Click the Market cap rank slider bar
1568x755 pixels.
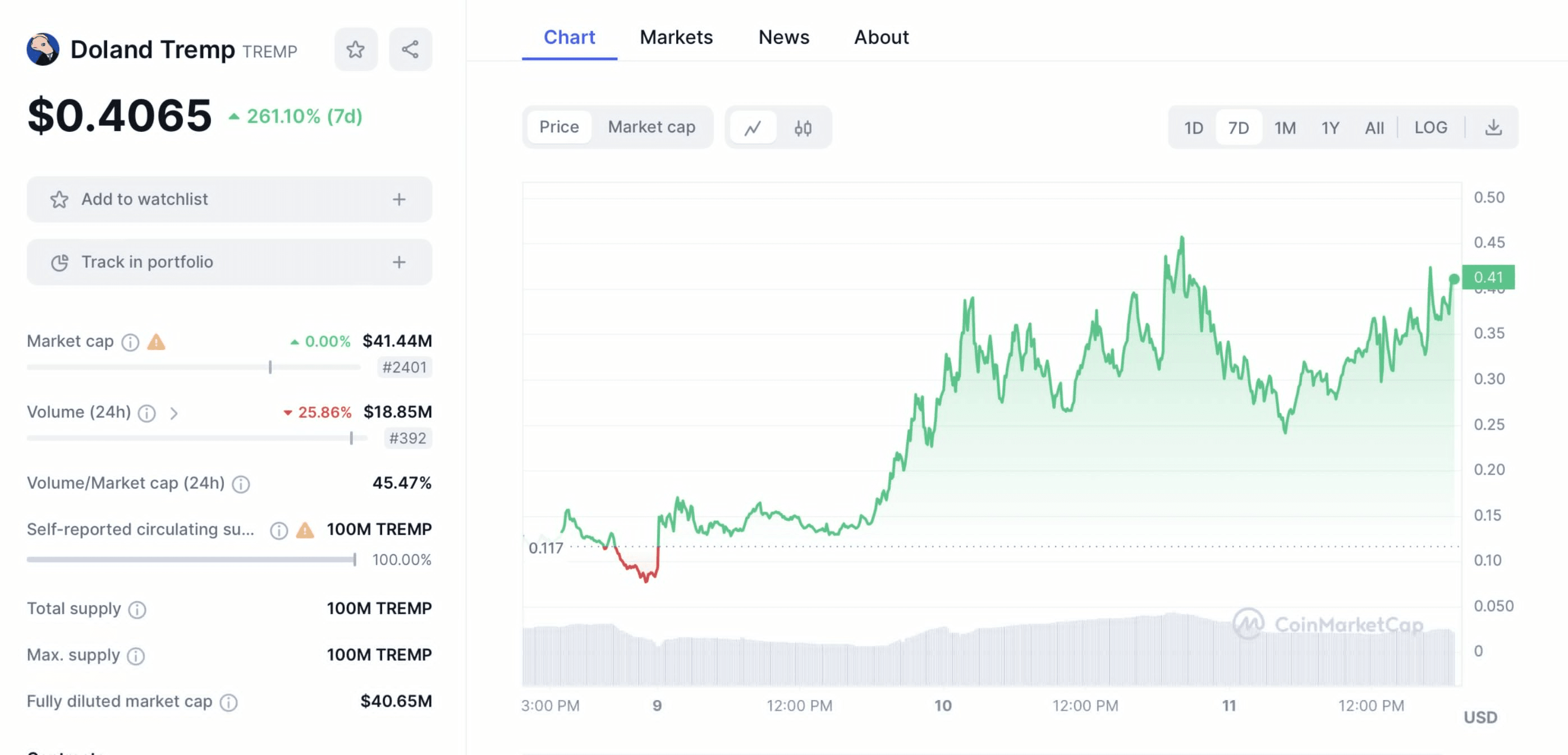(194, 367)
